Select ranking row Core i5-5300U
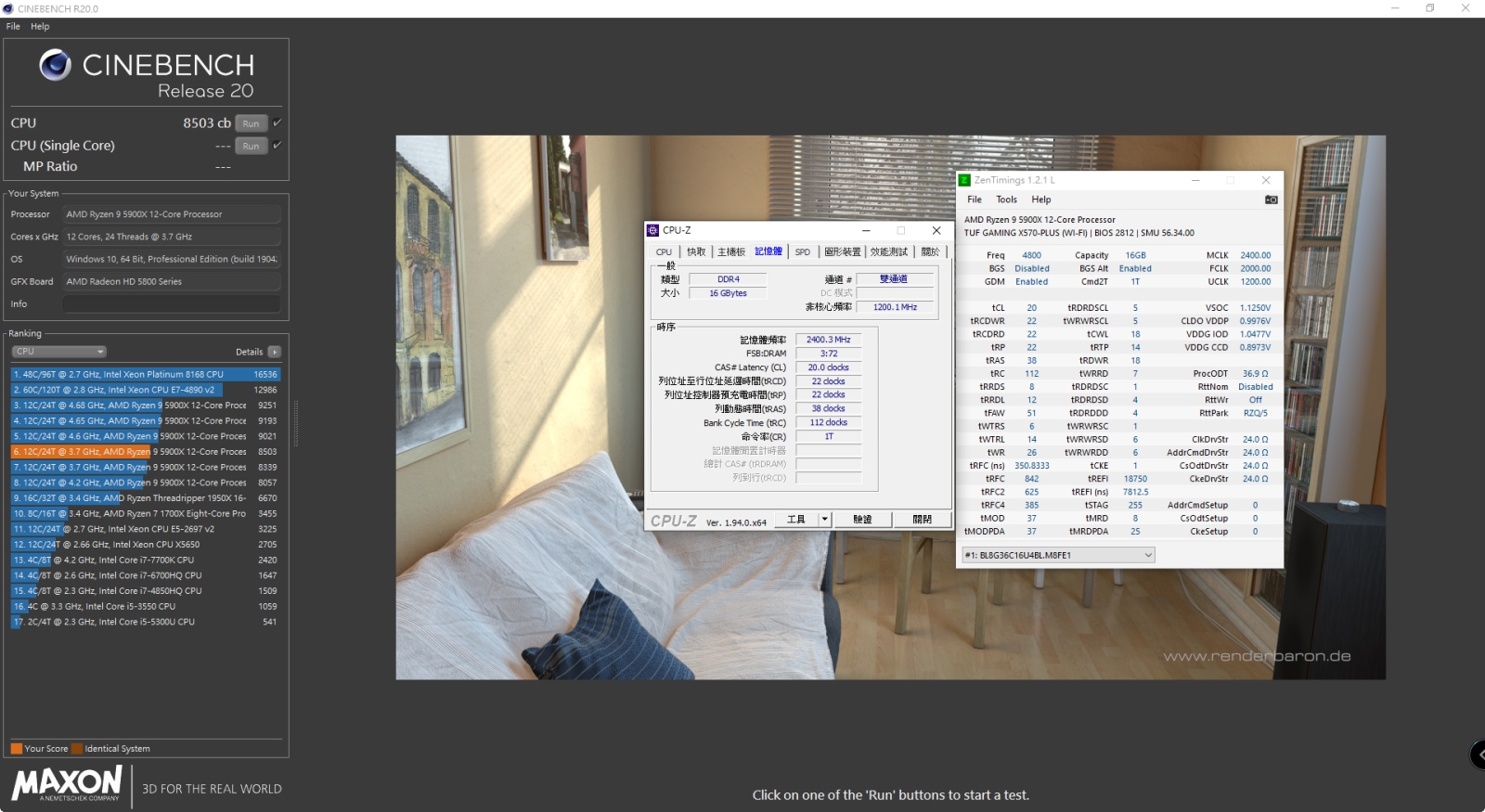Screen dimensions: 1485x812 pyautogui.click(x=145, y=622)
